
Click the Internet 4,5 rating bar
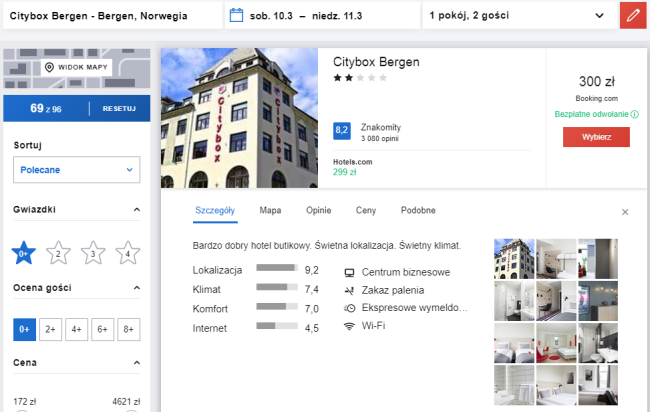pyautogui.click(x=277, y=326)
